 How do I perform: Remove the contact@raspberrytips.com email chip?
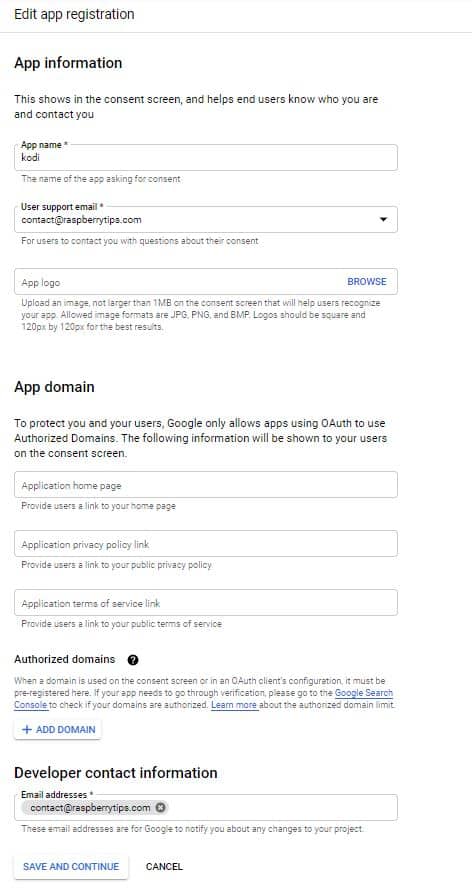(160, 808)
